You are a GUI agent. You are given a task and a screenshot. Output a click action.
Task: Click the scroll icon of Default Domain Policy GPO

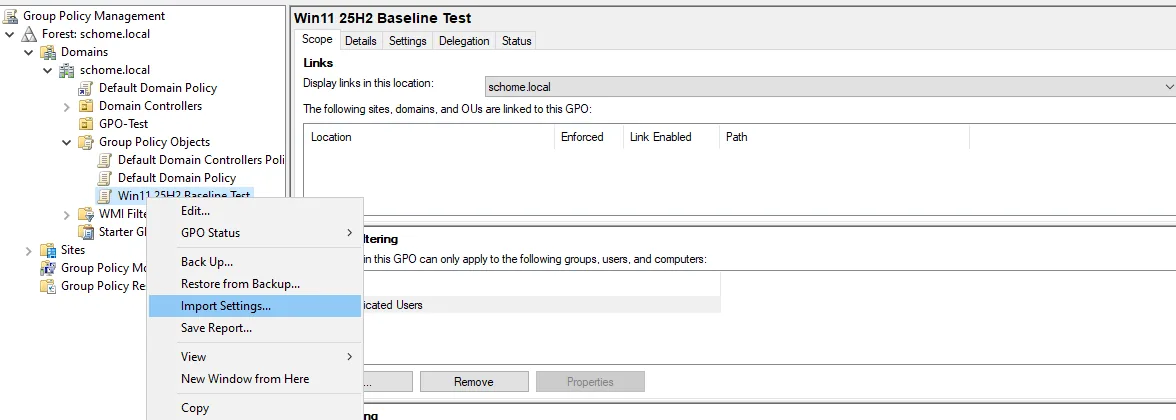coord(105,178)
